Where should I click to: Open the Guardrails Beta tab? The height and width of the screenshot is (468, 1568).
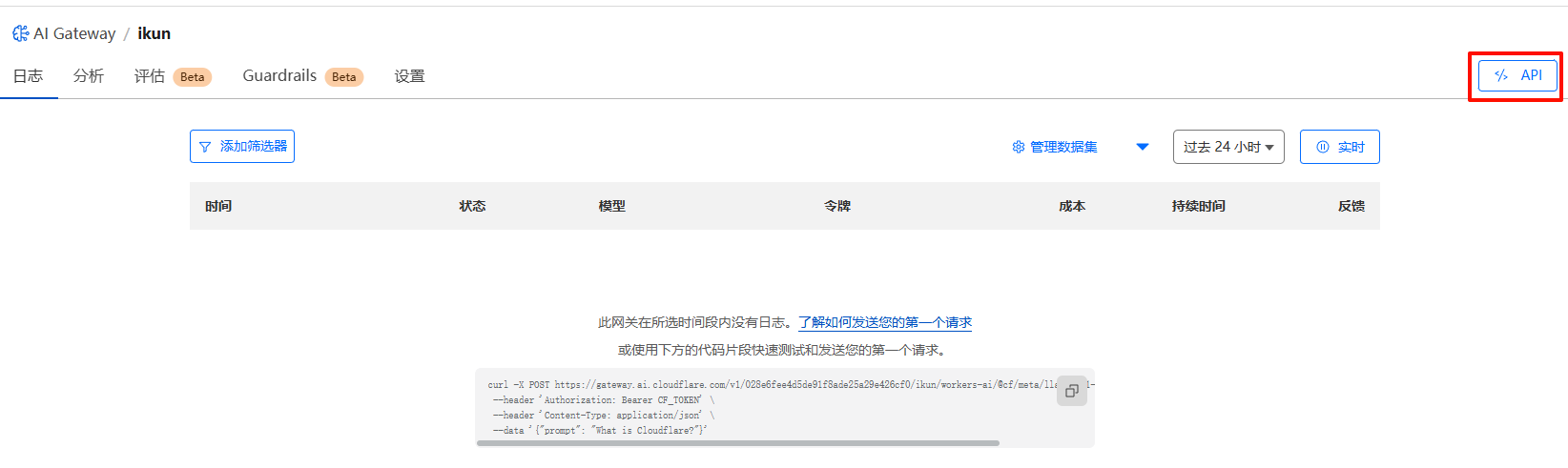(x=302, y=76)
